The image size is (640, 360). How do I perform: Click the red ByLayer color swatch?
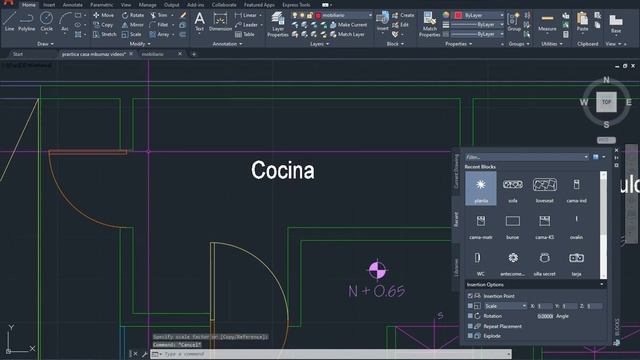click(458, 15)
